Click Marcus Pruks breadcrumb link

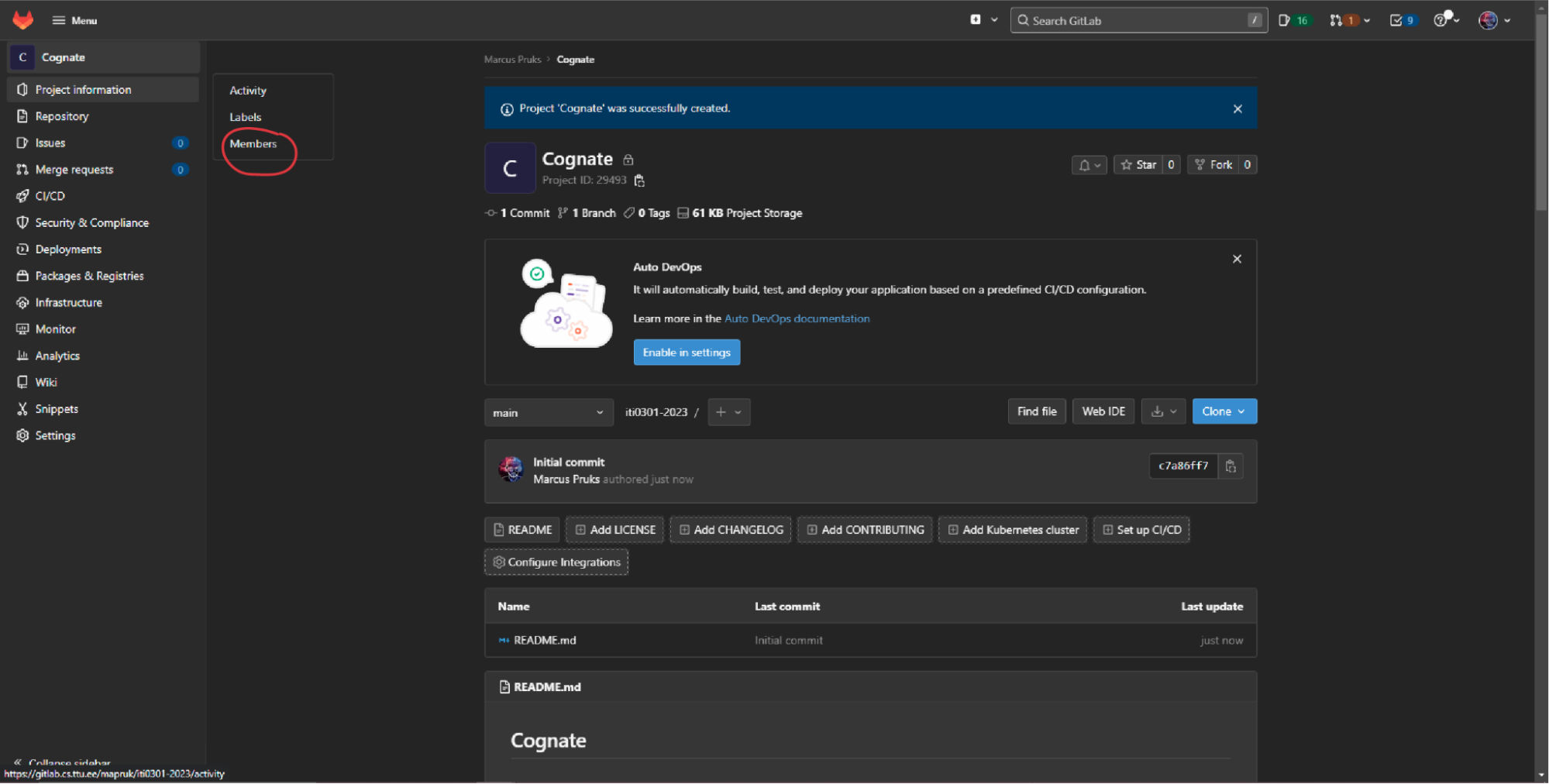512,60
